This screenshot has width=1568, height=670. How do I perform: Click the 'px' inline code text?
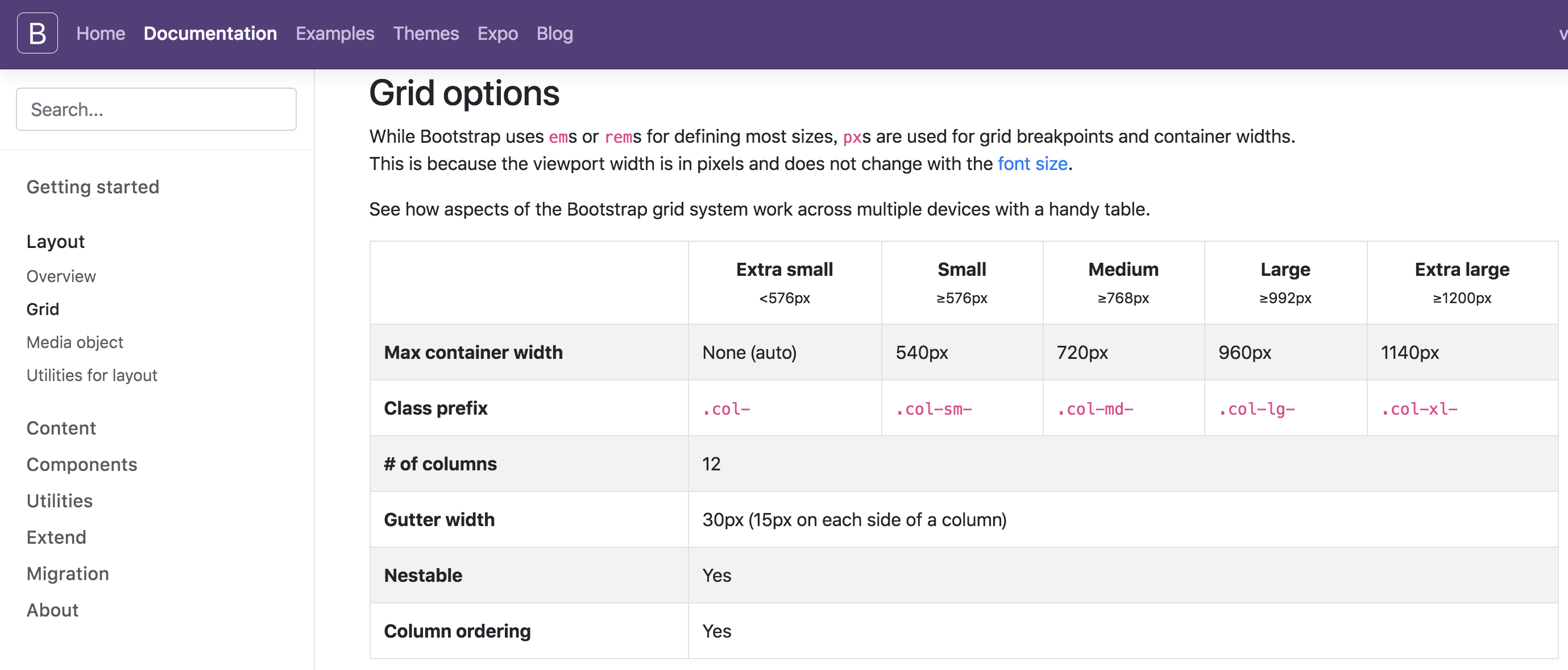coord(852,137)
